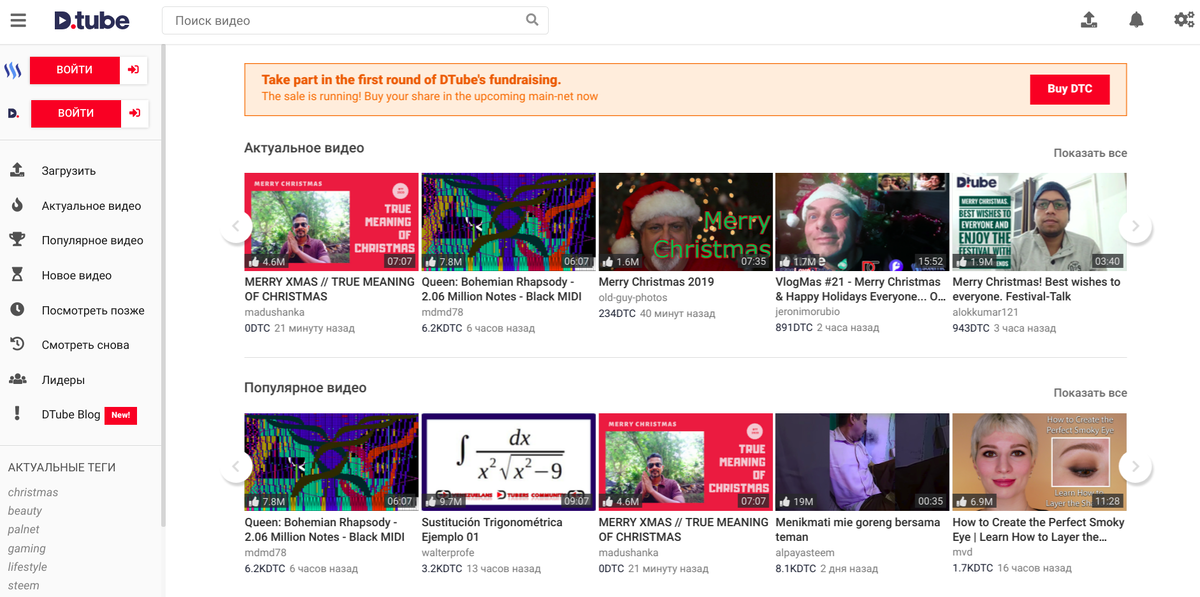This screenshot has width=1200, height=597.
Task: Click the hourglass icon for Новое видео
Action: click(17, 275)
